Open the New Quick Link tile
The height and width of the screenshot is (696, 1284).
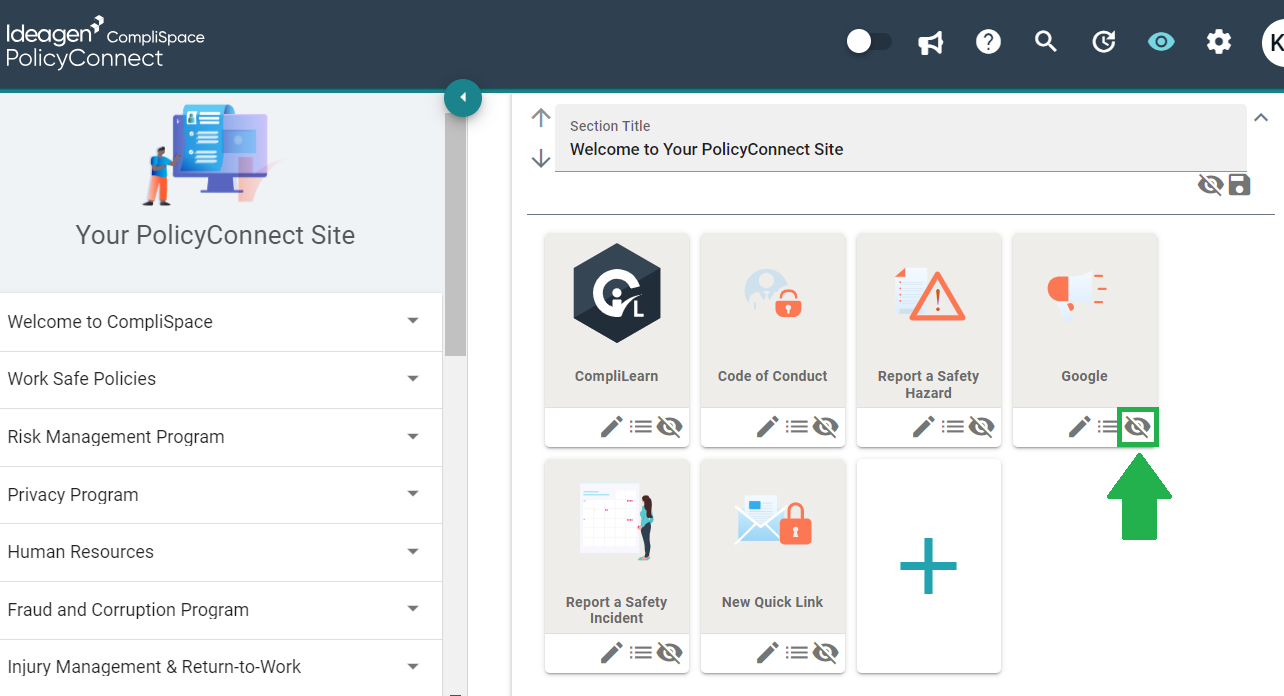click(x=773, y=546)
